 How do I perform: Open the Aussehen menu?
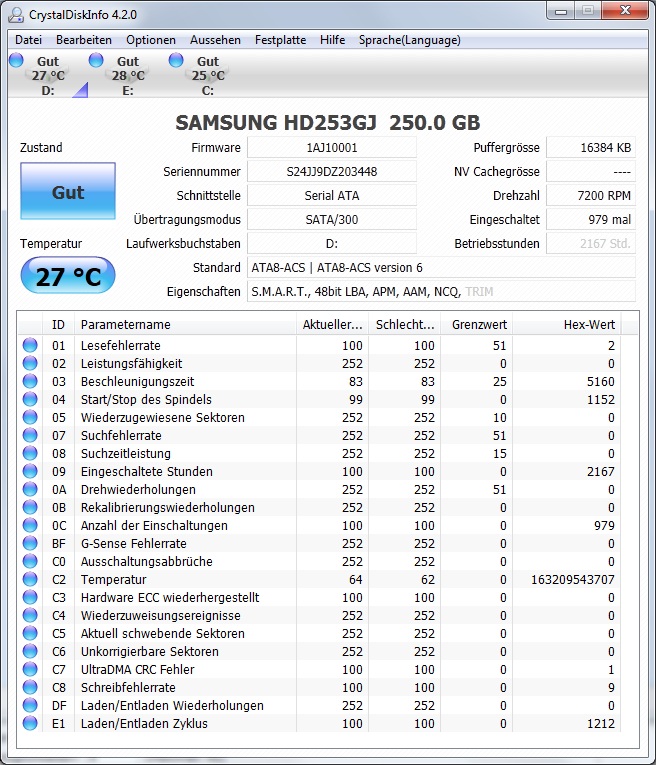(215, 40)
